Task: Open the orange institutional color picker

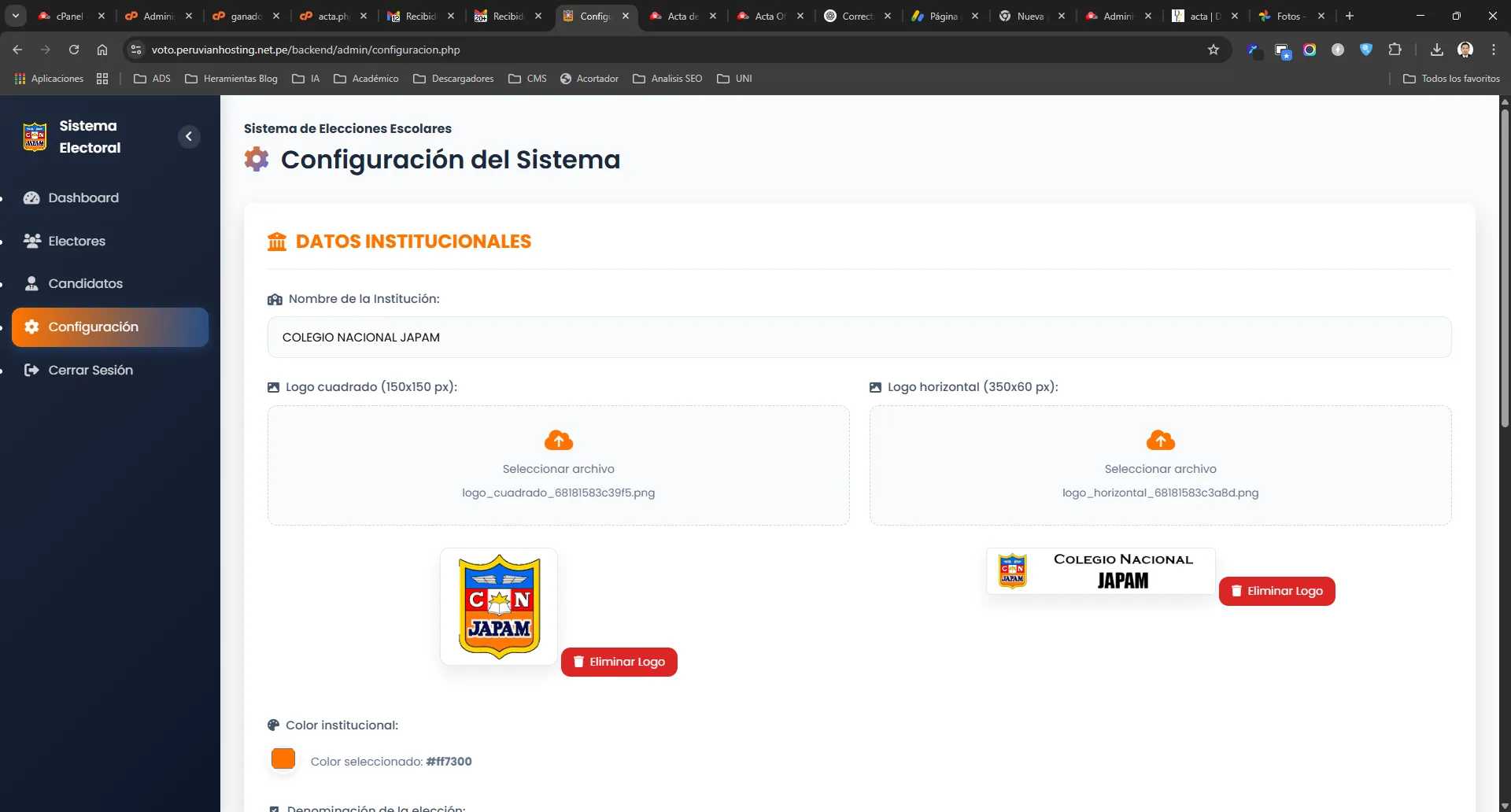Action: 283,758
